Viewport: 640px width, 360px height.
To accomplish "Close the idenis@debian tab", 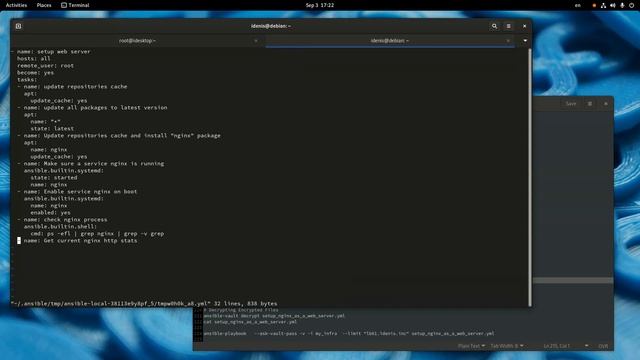I will point(508,41).
